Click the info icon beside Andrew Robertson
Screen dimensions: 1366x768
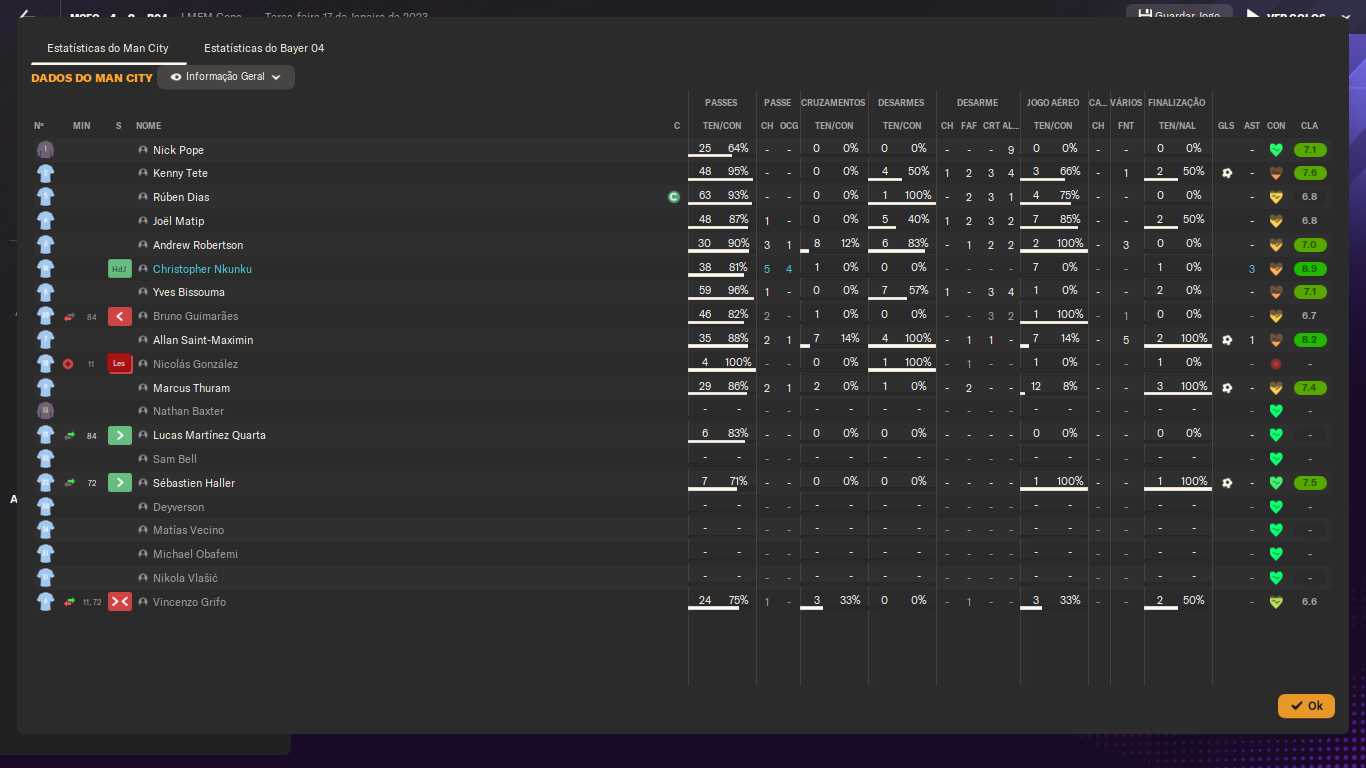(x=143, y=245)
